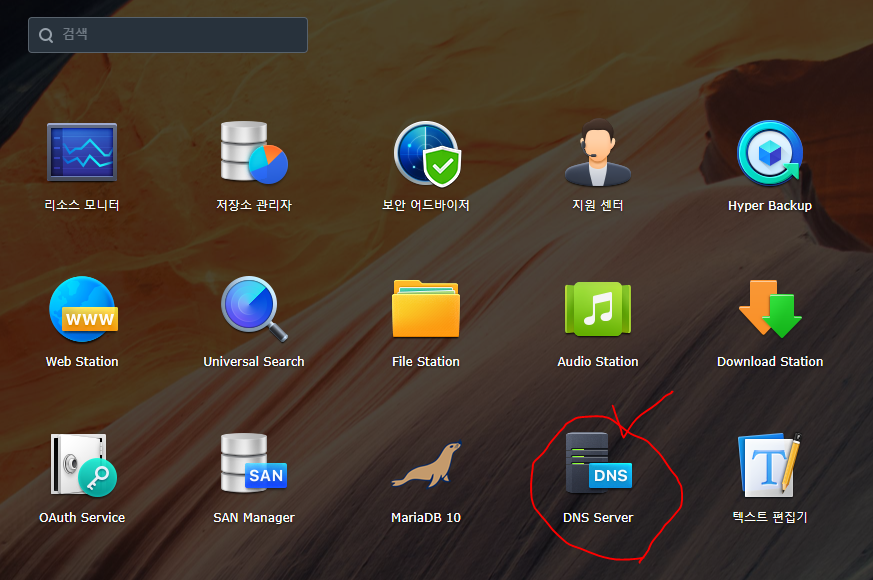Image resolution: width=873 pixels, height=580 pixels.
Task: Click the "Web Station" label text
Action: point(82,362)
